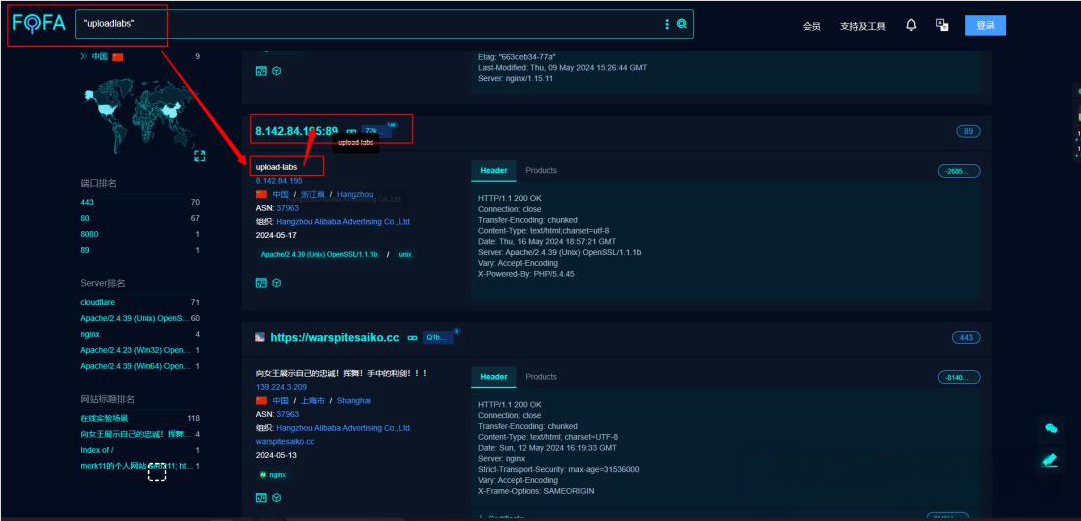Click the red flag next to sidebar 中国
Image resolution: width=1081 pixels, height=521 pixels.
(x=117, y=57)
